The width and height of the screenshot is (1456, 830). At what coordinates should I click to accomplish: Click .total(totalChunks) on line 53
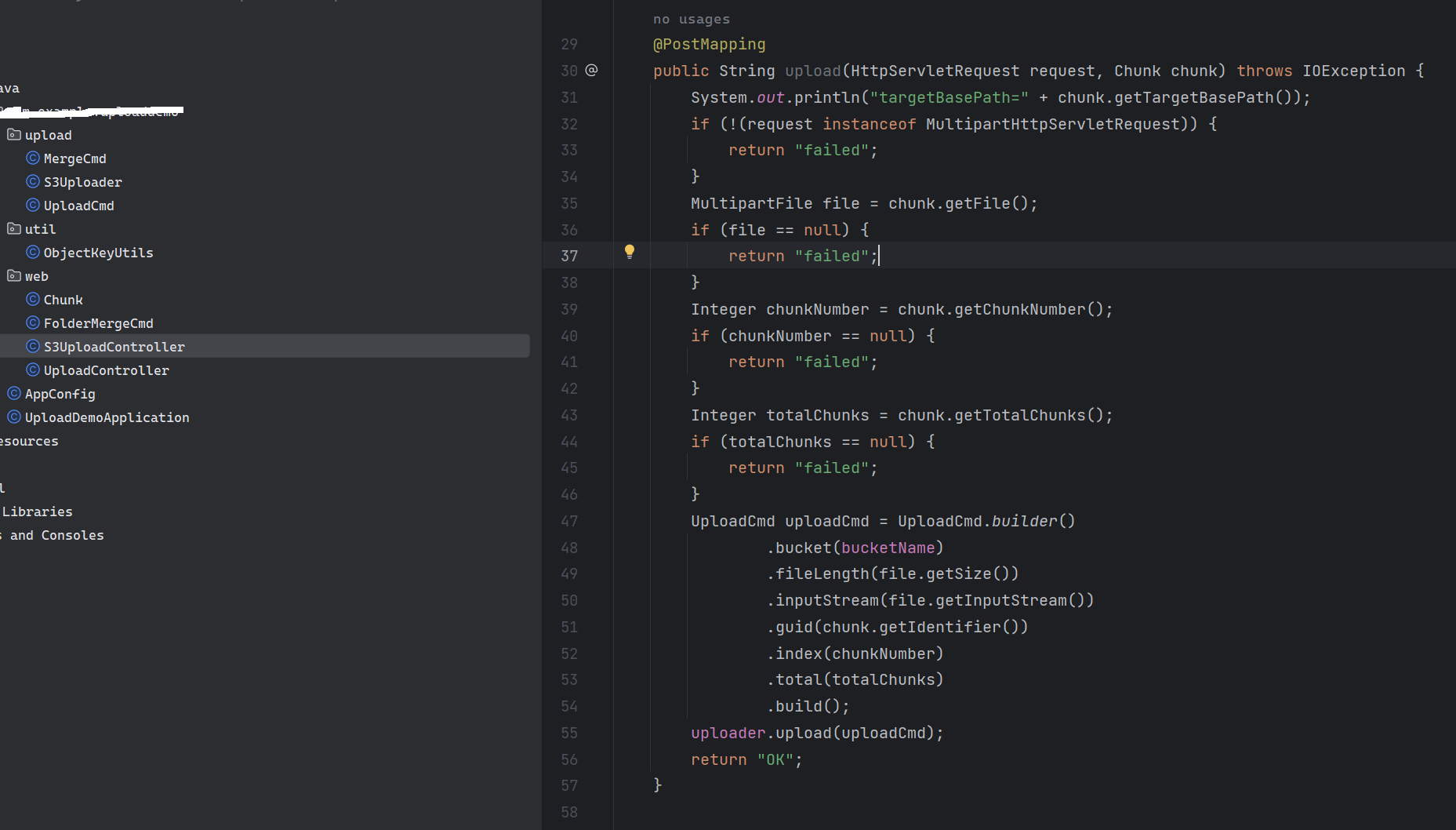point(855,679)
